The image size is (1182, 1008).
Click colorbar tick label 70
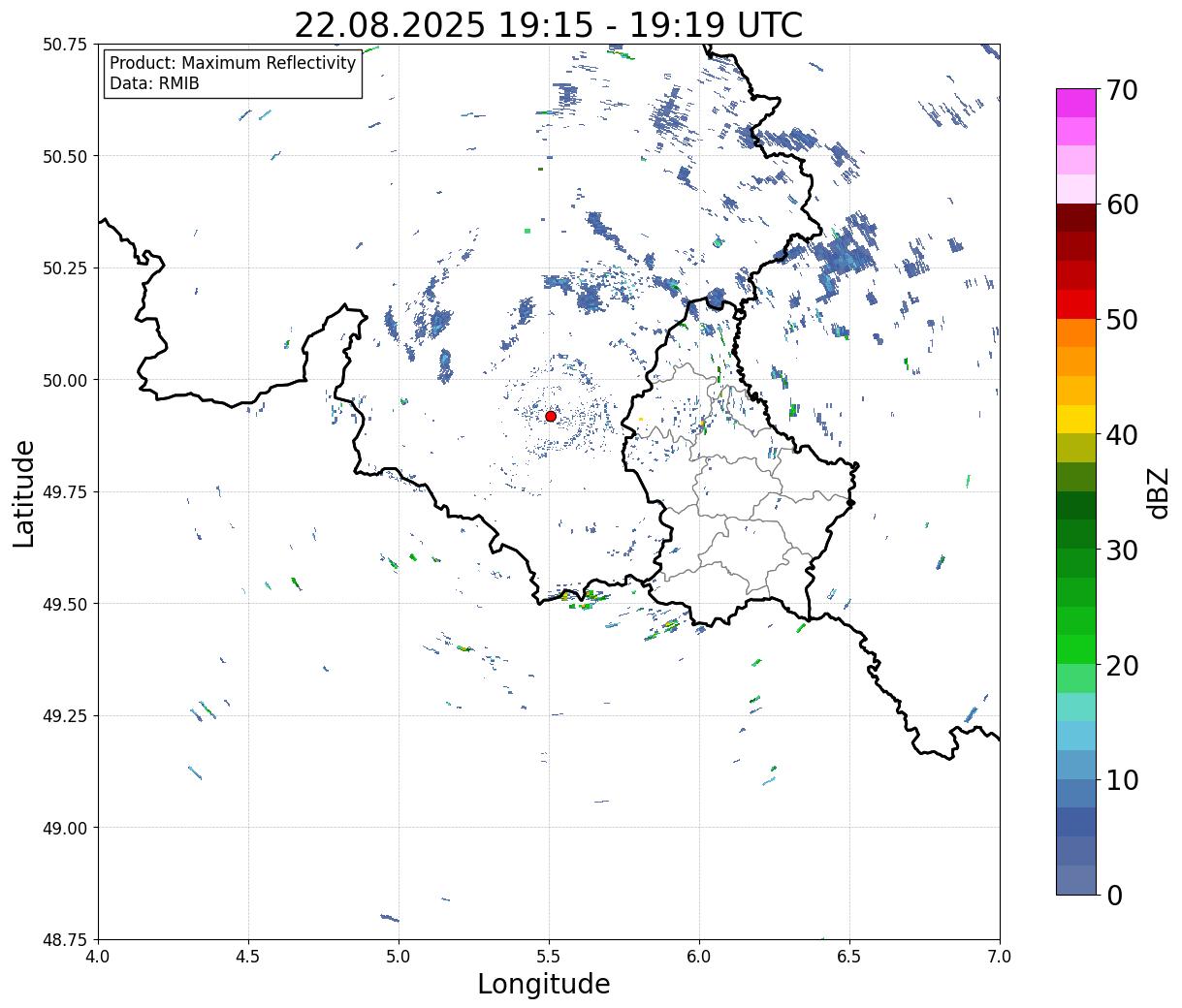pos(1123,90)
